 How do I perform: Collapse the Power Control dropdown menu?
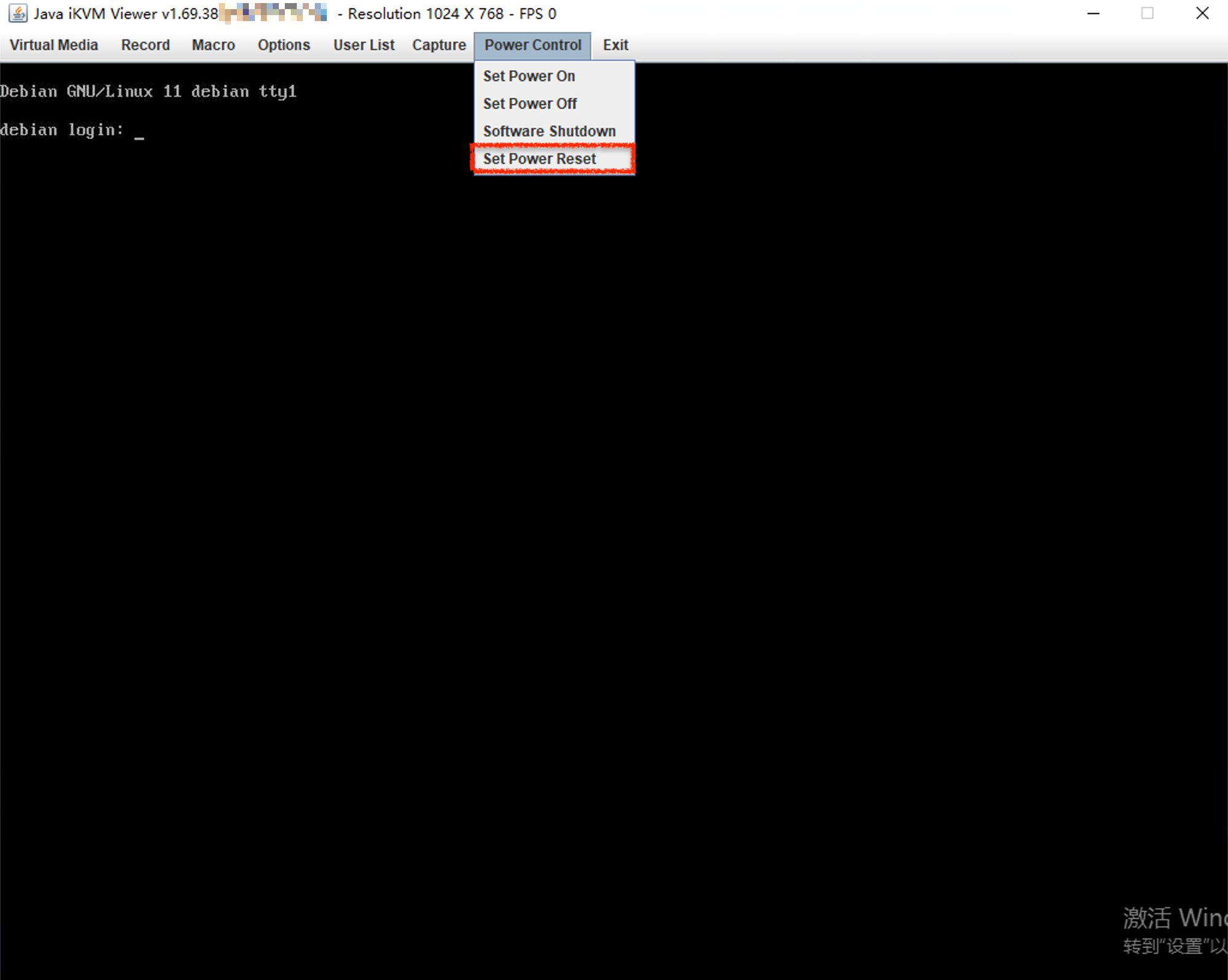click(532, 45)
